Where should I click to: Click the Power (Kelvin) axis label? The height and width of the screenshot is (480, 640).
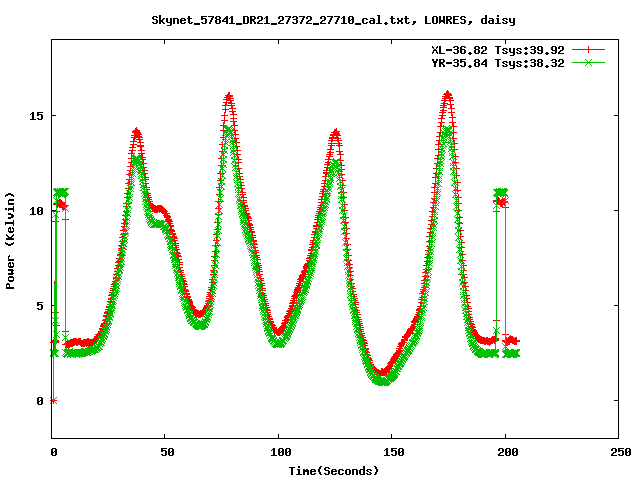point(10,241)
